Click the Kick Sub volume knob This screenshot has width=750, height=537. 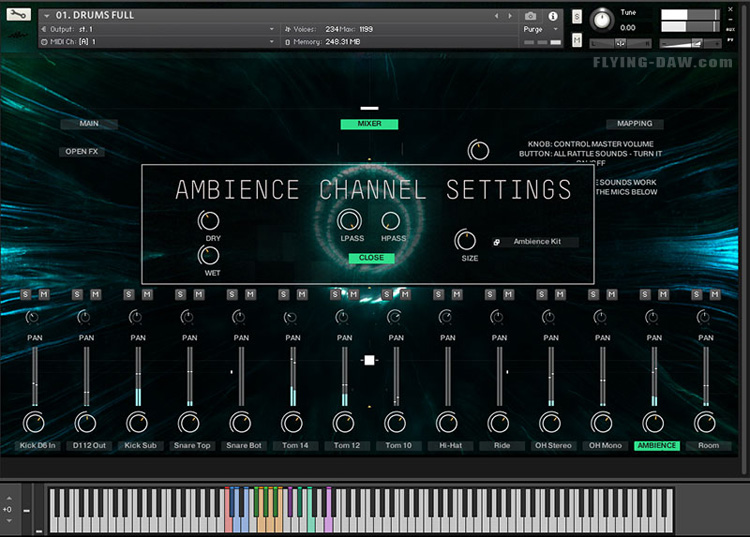tap(137, 423)
